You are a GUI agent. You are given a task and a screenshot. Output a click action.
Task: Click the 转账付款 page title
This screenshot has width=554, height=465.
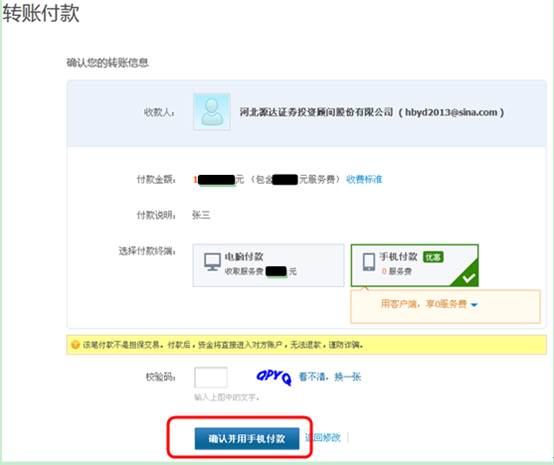click(41, 13)
